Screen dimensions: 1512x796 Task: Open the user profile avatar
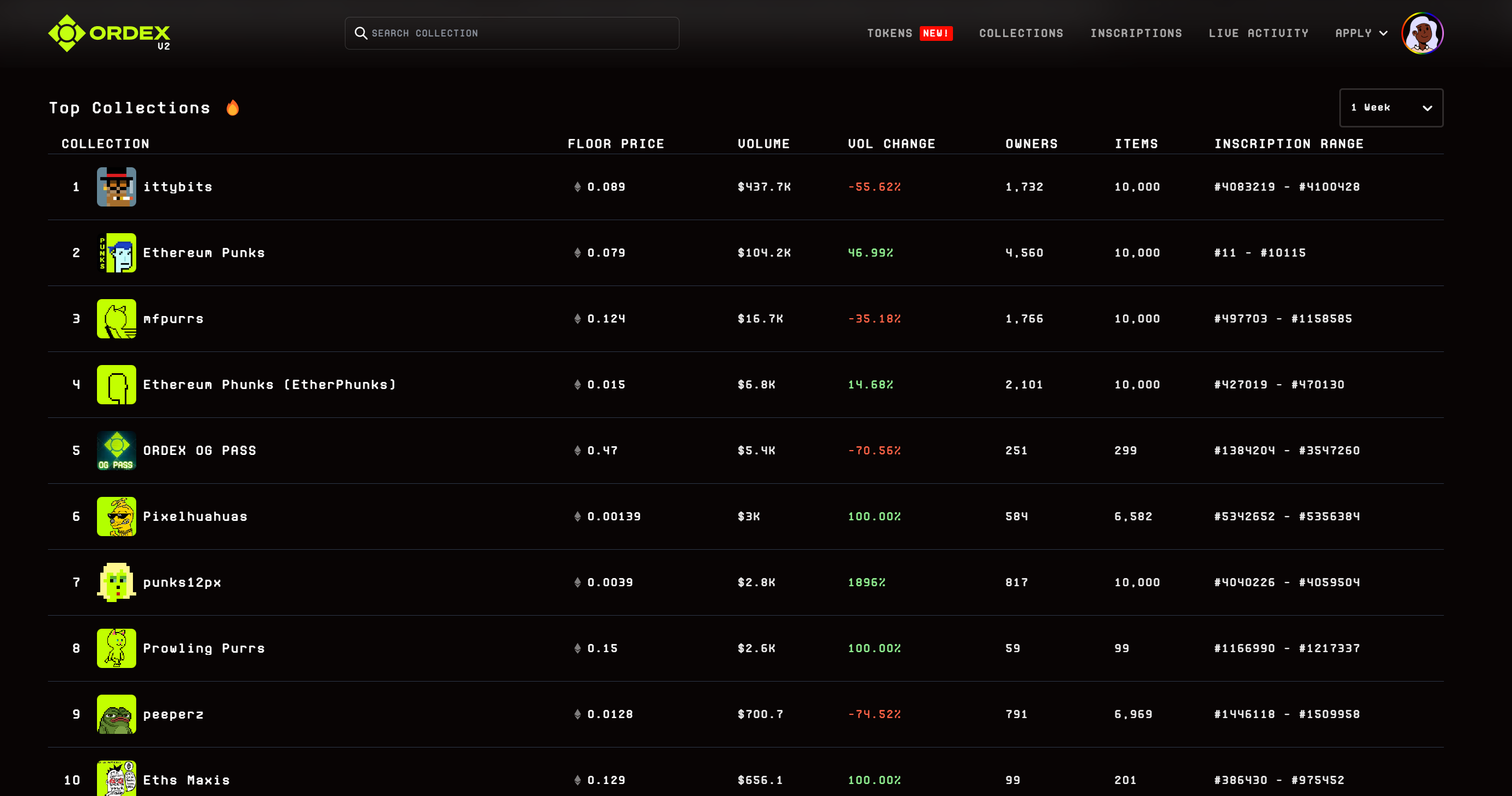pos(1422,33)
